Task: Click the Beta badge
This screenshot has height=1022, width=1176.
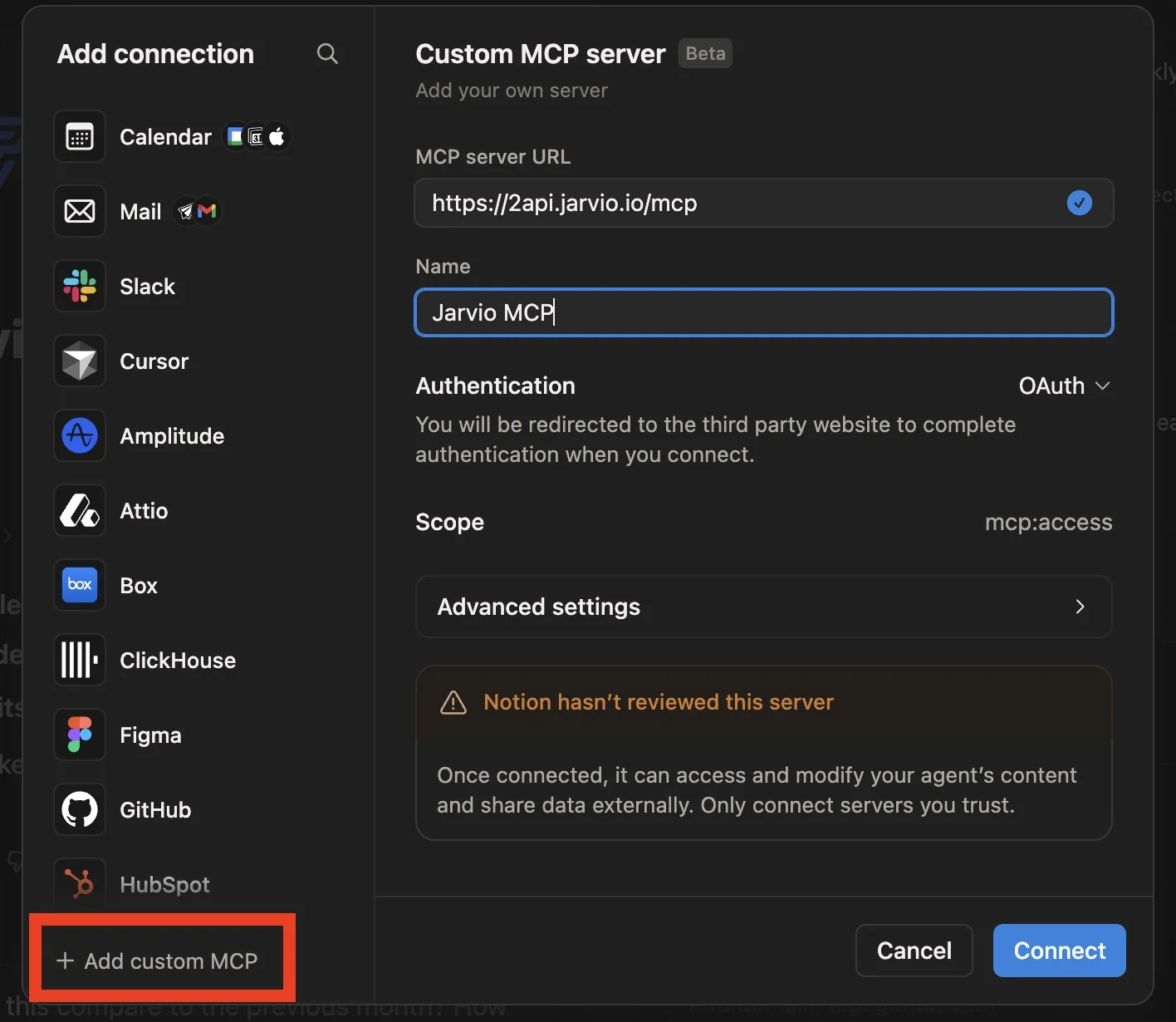Action: tap(705, 53)
